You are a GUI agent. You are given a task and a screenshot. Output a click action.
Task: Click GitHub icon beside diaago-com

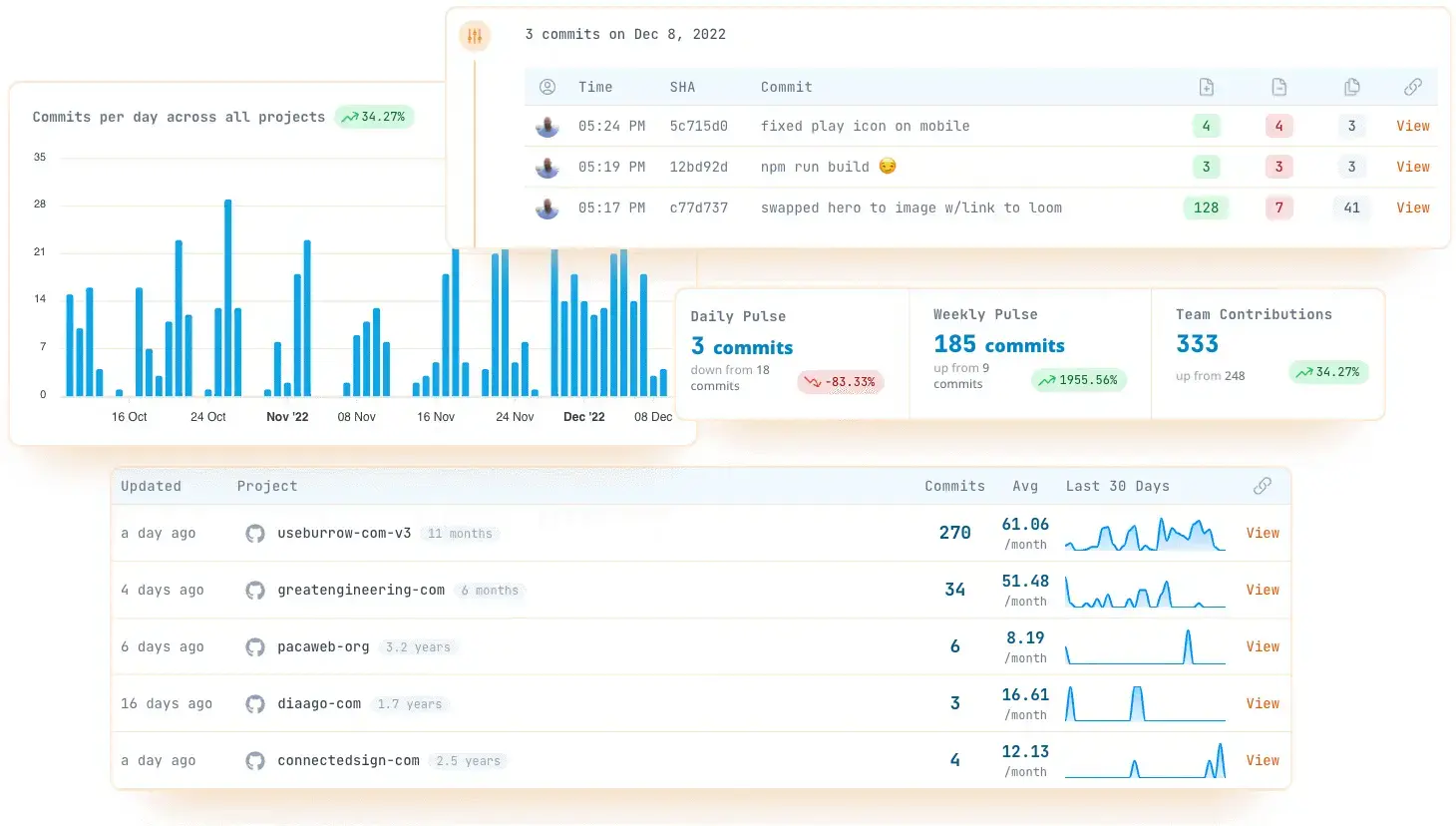255,704
